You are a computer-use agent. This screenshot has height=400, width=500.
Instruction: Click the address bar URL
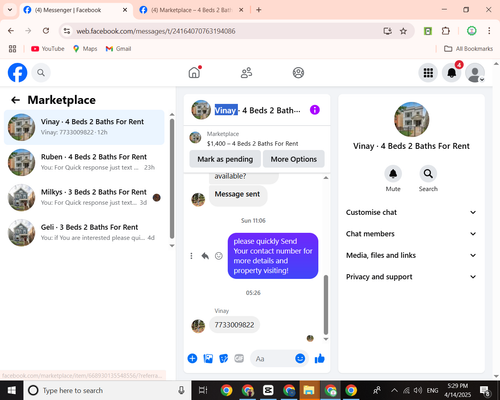point(156,31)
